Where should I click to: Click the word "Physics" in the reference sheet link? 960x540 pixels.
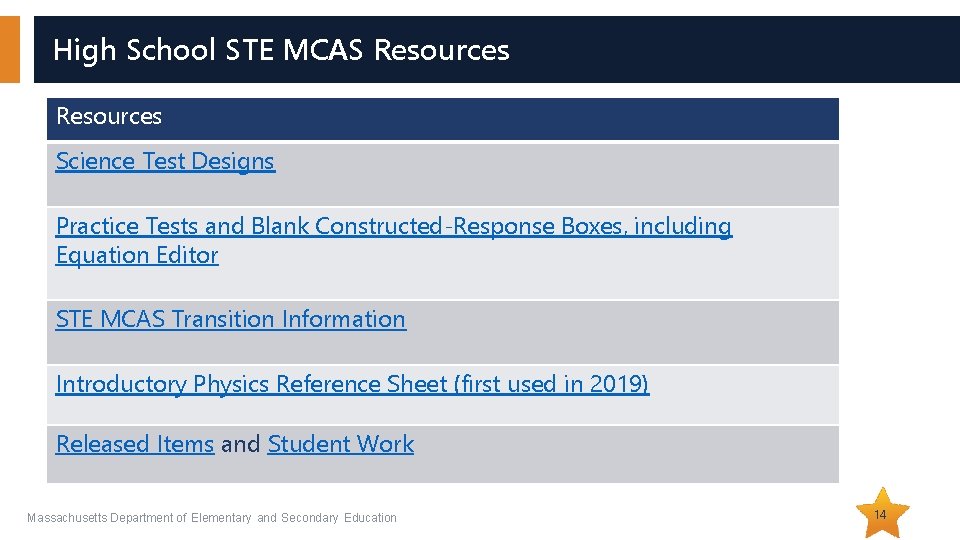point(231,384)
